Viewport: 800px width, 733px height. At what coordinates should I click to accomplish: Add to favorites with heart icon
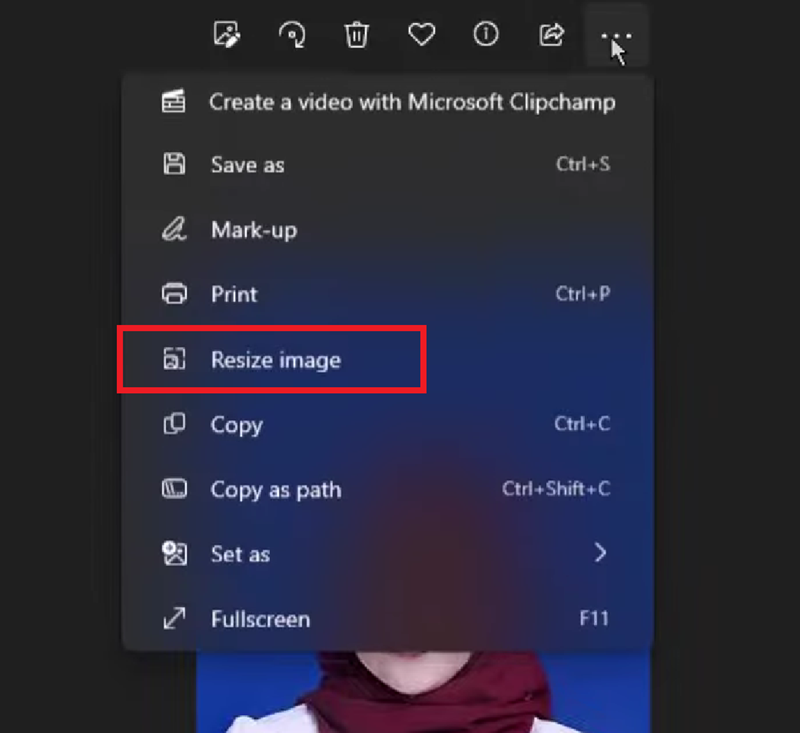click(x=421, y=35)
